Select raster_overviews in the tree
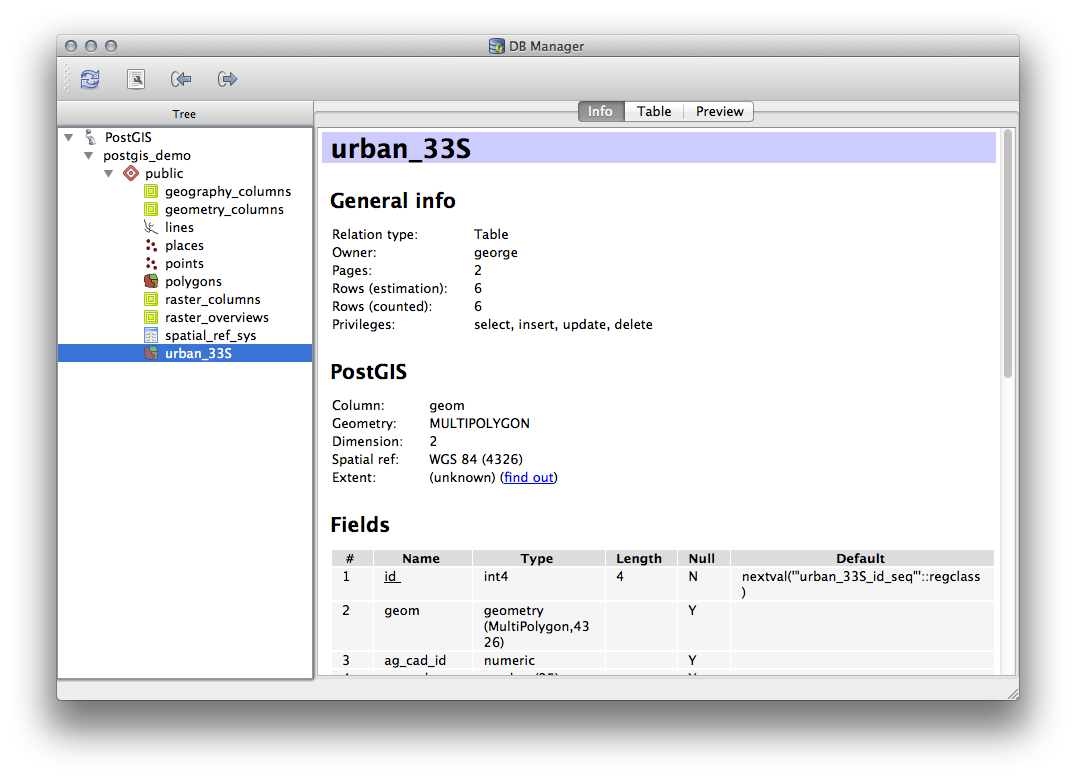The height and width of the screenshot is (779, 1076). [x=216, y=317]
